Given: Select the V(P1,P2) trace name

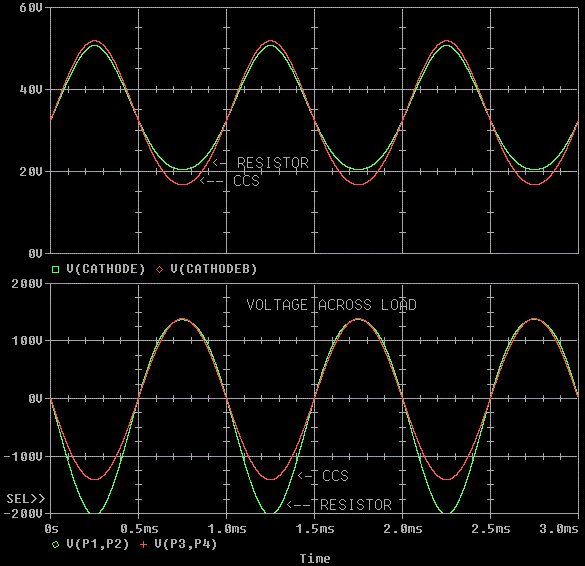Looking at the screenshot, I should (98, 544).
